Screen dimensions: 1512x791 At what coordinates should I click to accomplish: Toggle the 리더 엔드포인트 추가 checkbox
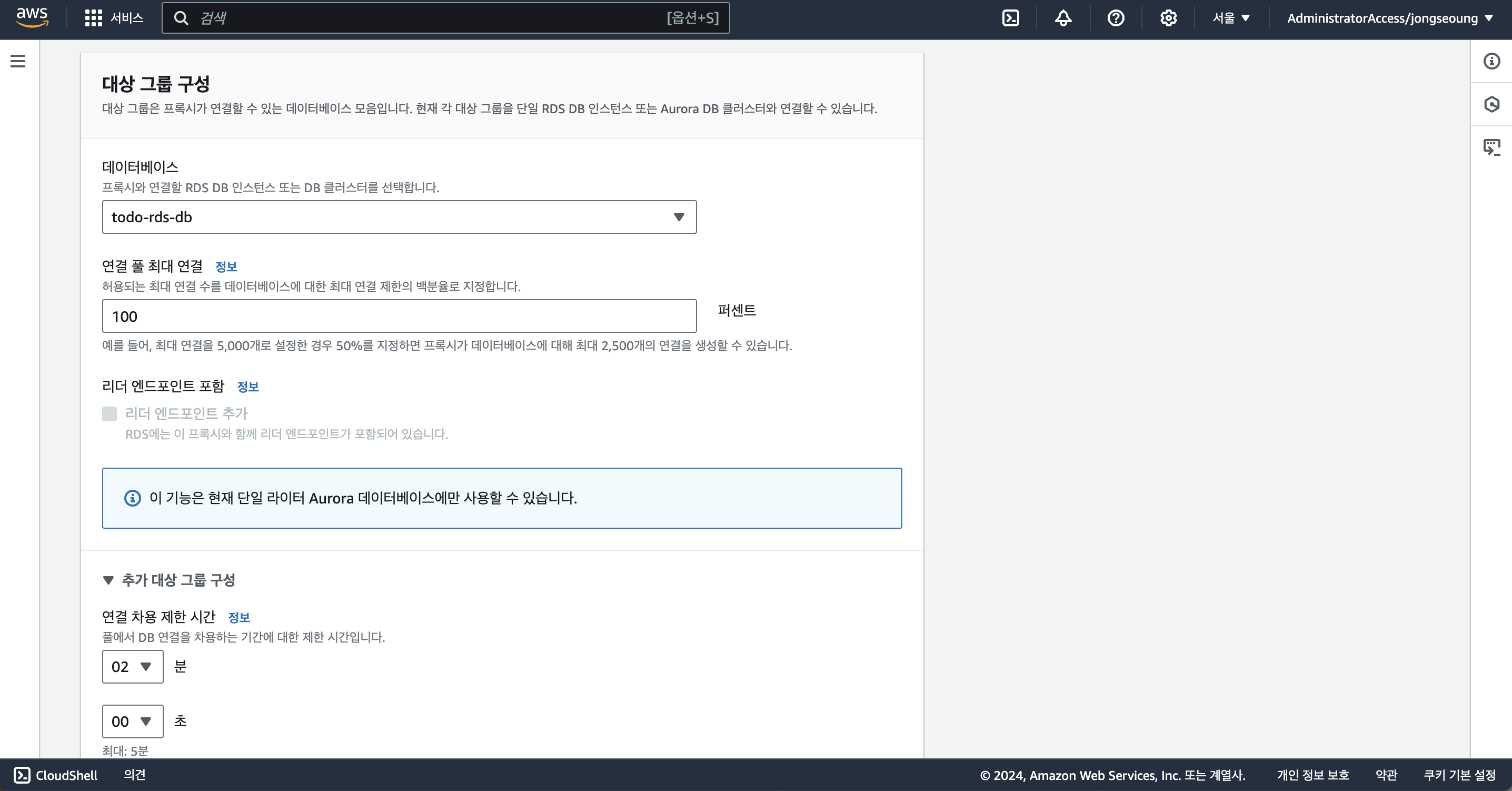coord(110,414)
